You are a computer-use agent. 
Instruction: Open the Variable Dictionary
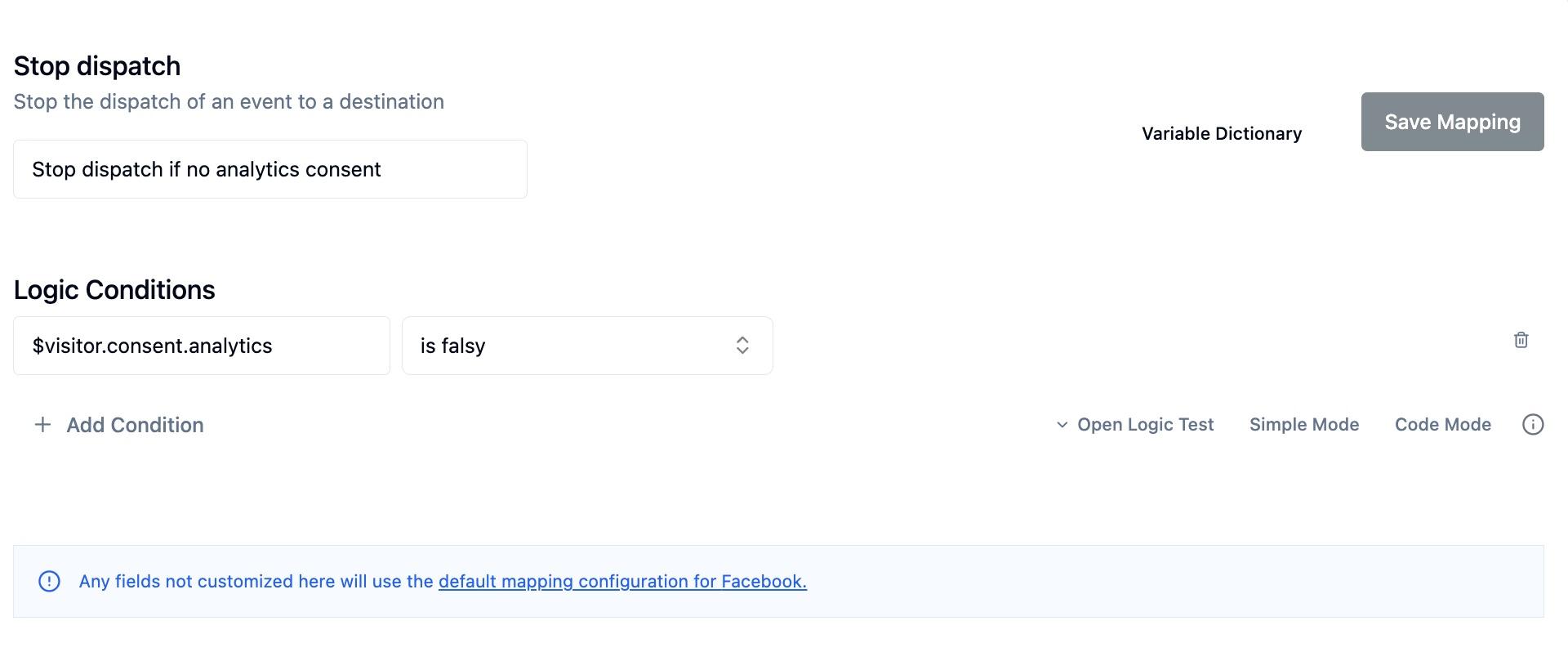click(x=1222, y=134)
